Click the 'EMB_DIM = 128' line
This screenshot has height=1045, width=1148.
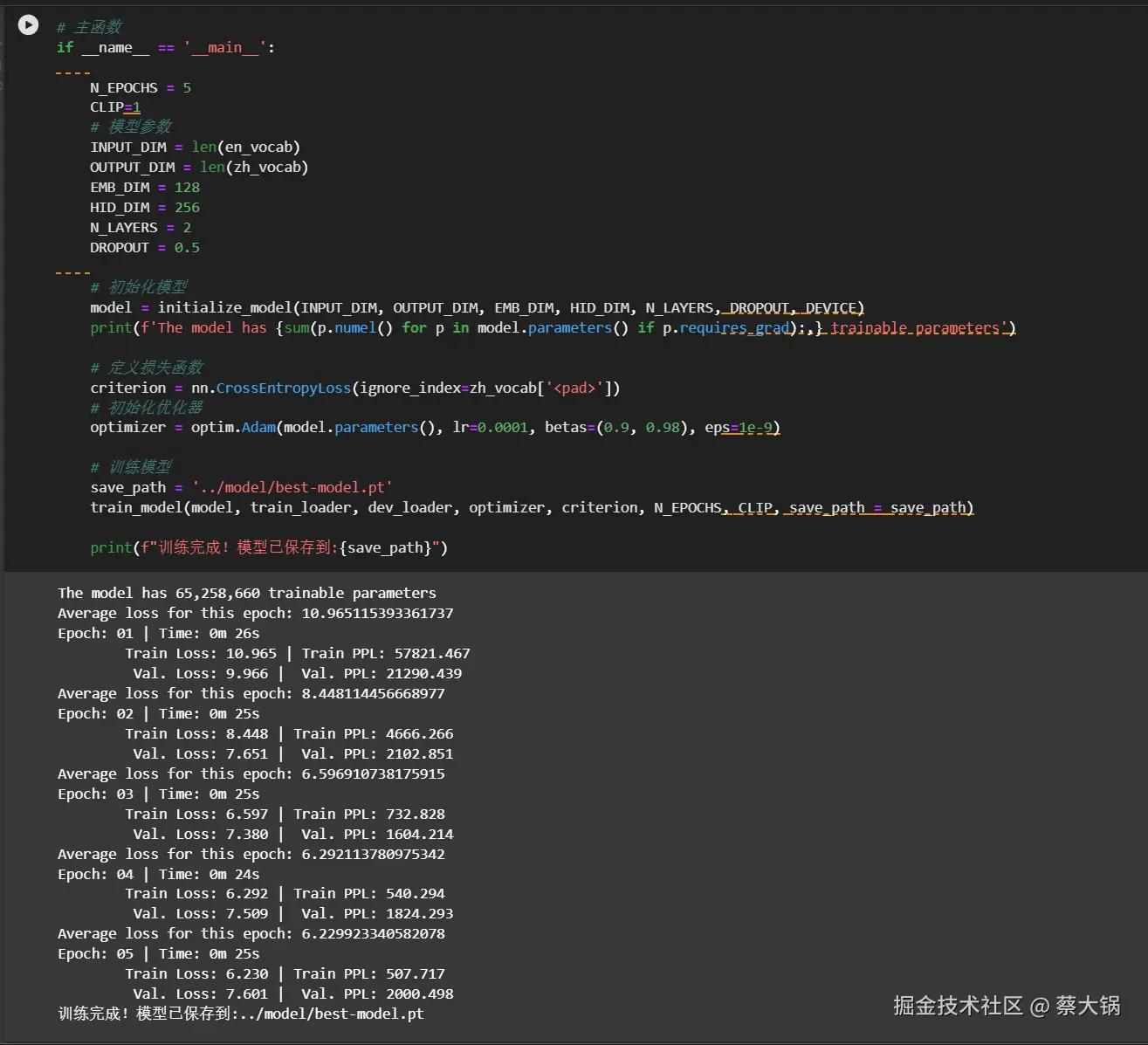[x=145, y=188]
